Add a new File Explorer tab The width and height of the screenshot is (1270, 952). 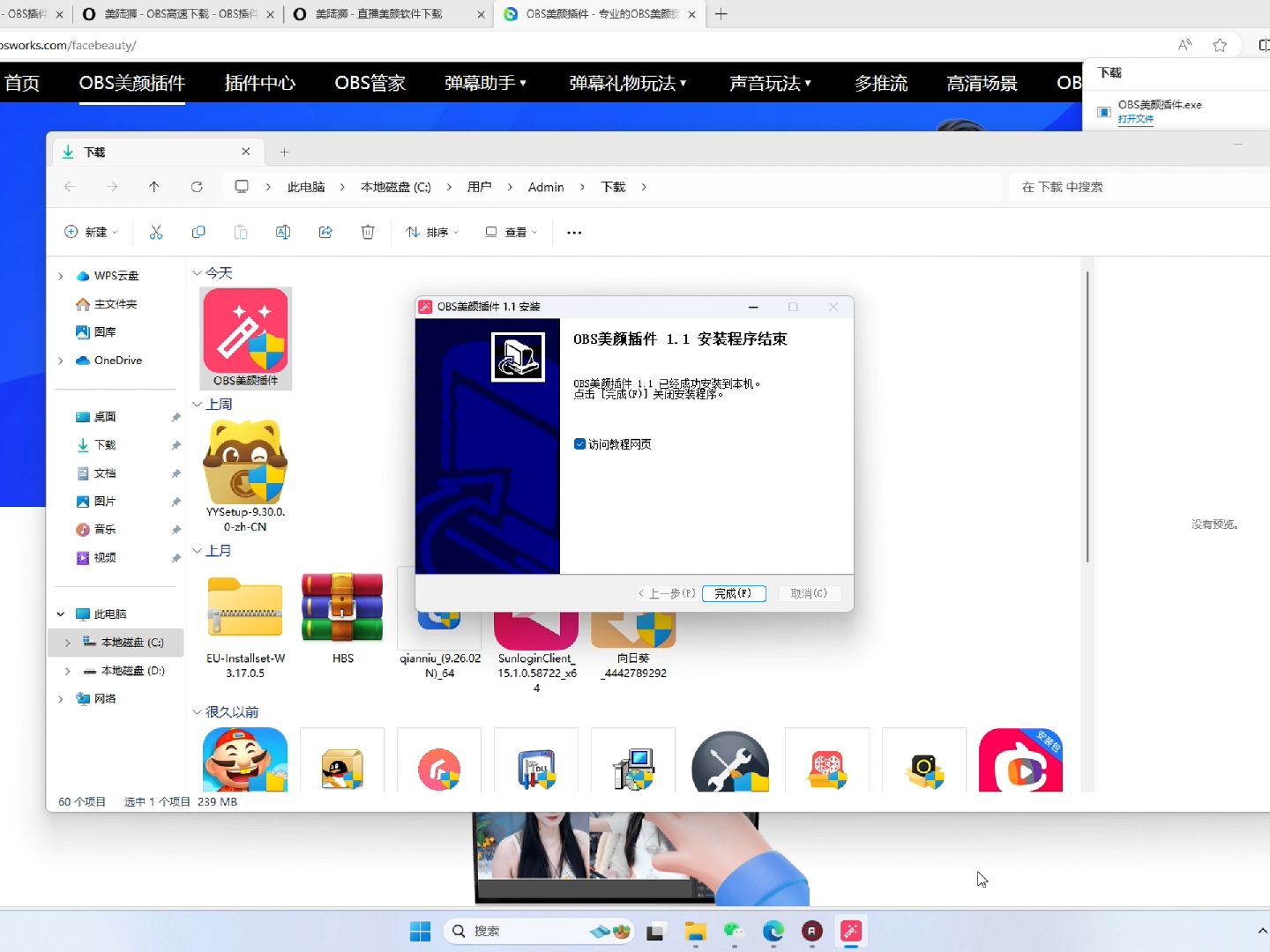point(284,152)
